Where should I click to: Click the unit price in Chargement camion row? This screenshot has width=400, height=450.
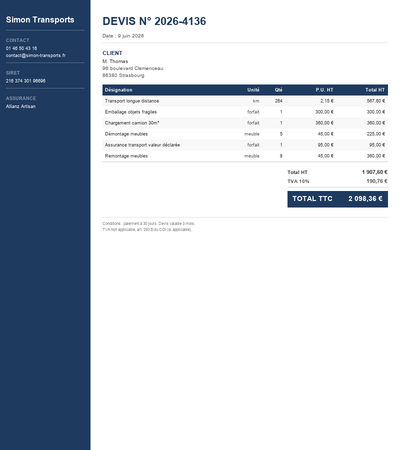point(324,123)
